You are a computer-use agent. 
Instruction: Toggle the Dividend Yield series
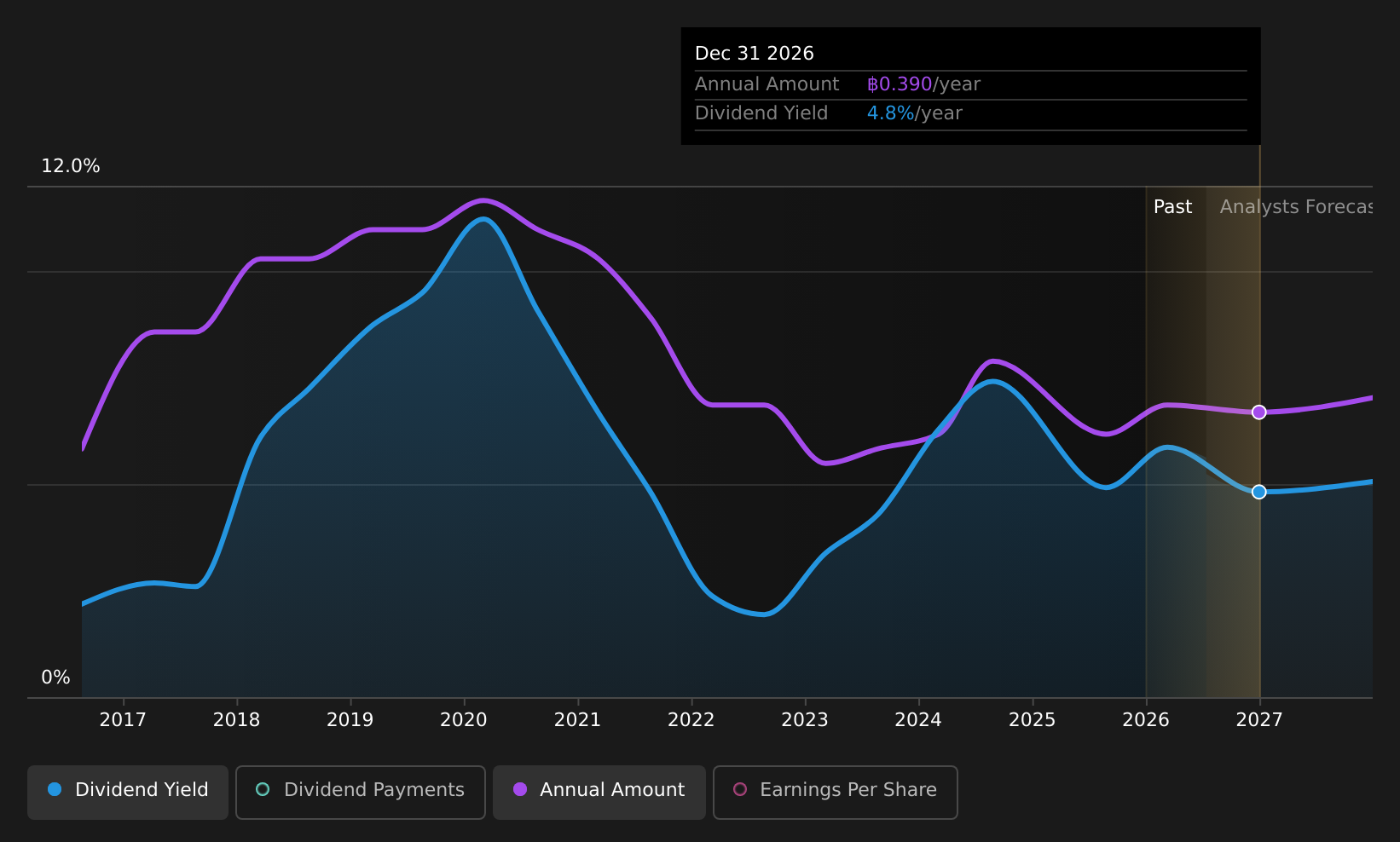(128, 793)
